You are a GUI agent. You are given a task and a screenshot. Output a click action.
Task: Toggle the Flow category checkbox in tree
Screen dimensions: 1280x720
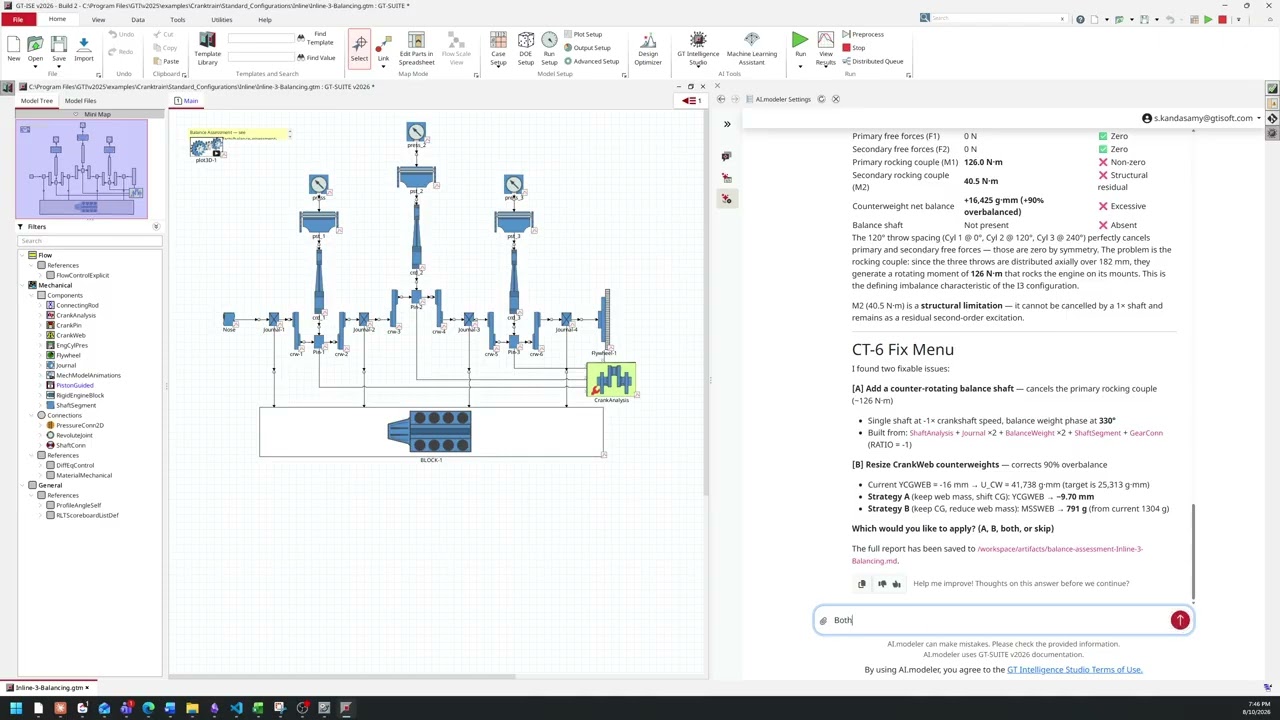[x=32, y=255]
